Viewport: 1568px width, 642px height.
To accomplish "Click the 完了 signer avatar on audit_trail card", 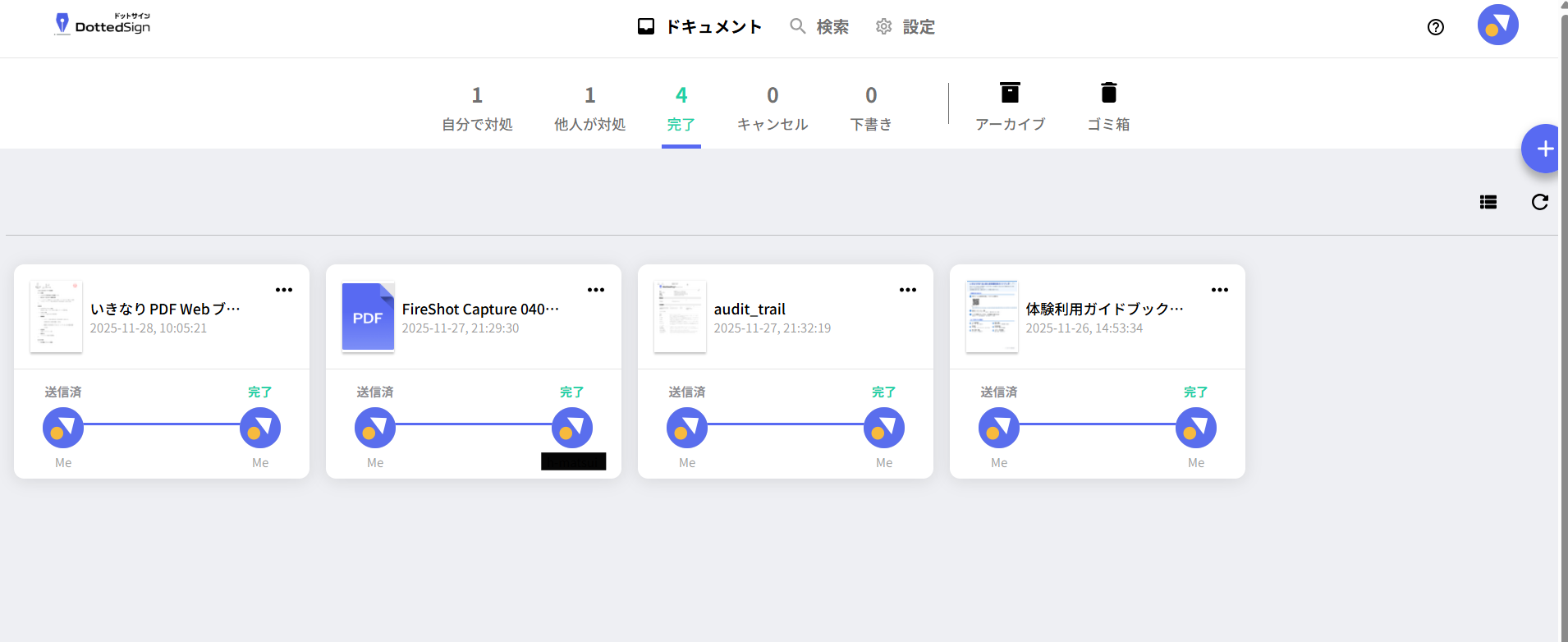I will [x=884, y=428].
